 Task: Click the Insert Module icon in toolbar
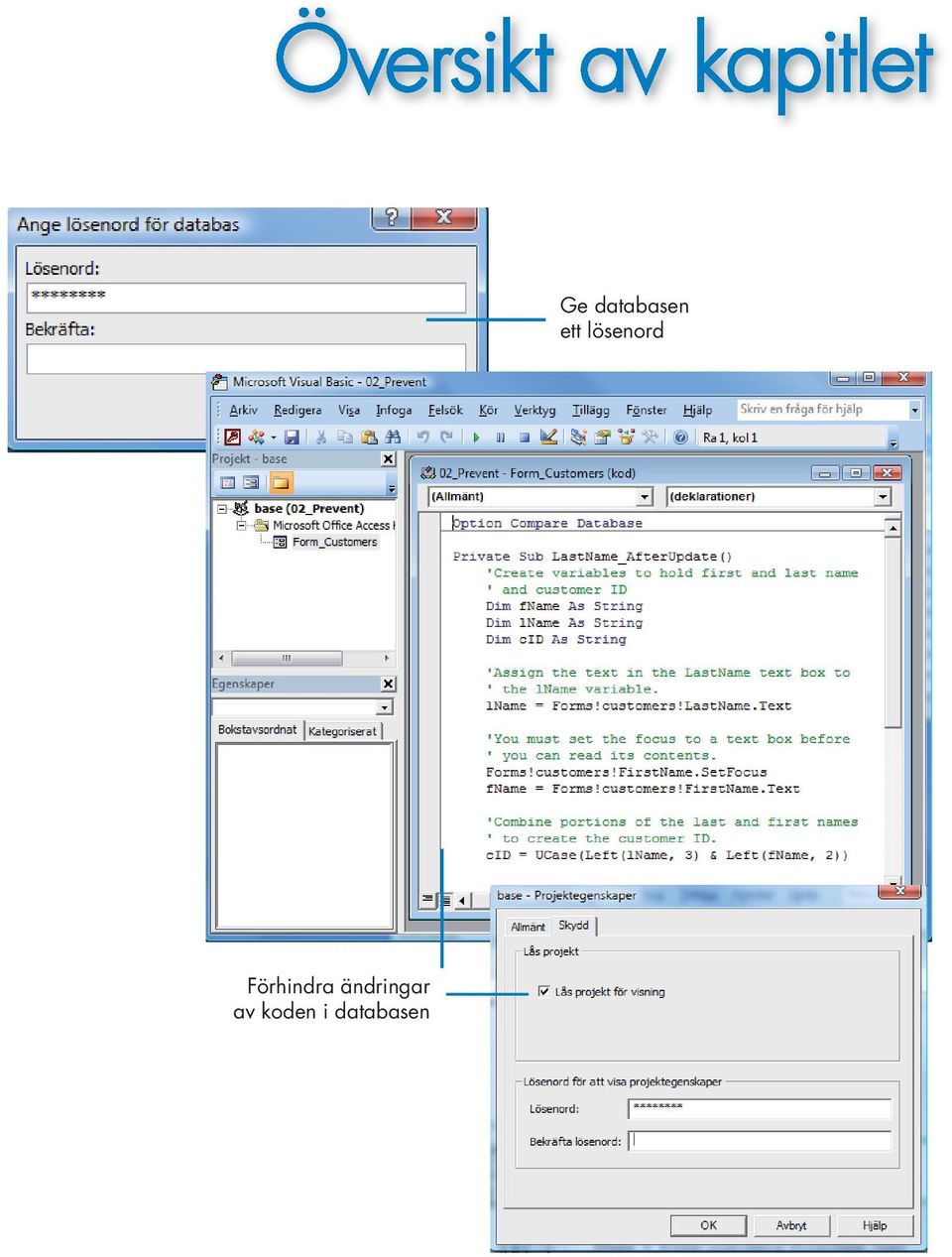257,438
